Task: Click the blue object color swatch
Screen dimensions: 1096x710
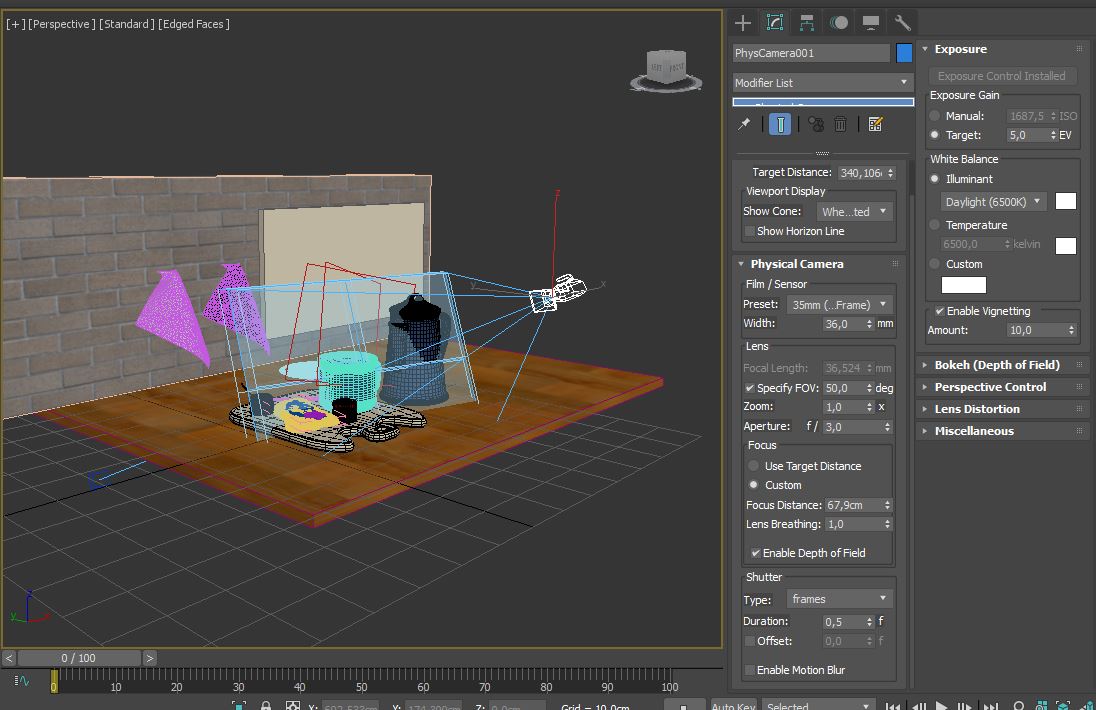Action: point(904,53)
